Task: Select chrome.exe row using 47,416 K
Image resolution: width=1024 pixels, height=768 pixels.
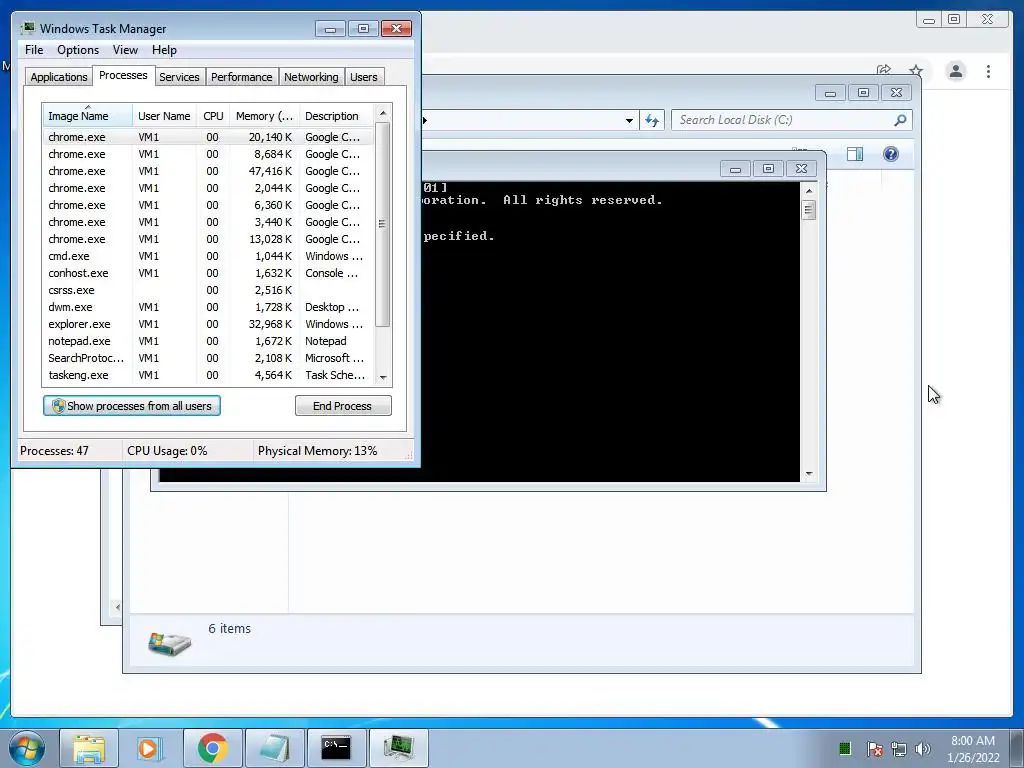Action: 208,171
